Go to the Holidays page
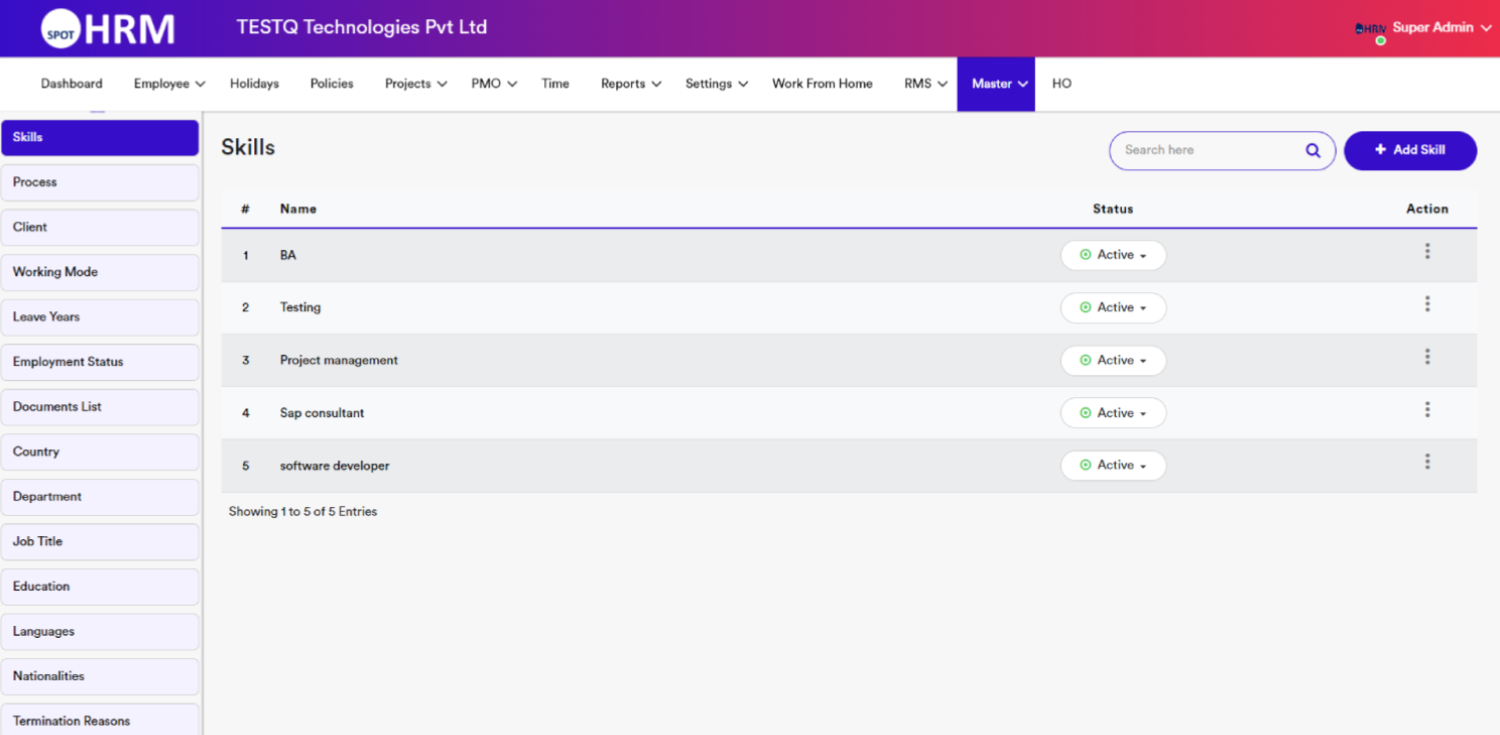This screenshot has width=1500, height=735. [x=254, y=84]
